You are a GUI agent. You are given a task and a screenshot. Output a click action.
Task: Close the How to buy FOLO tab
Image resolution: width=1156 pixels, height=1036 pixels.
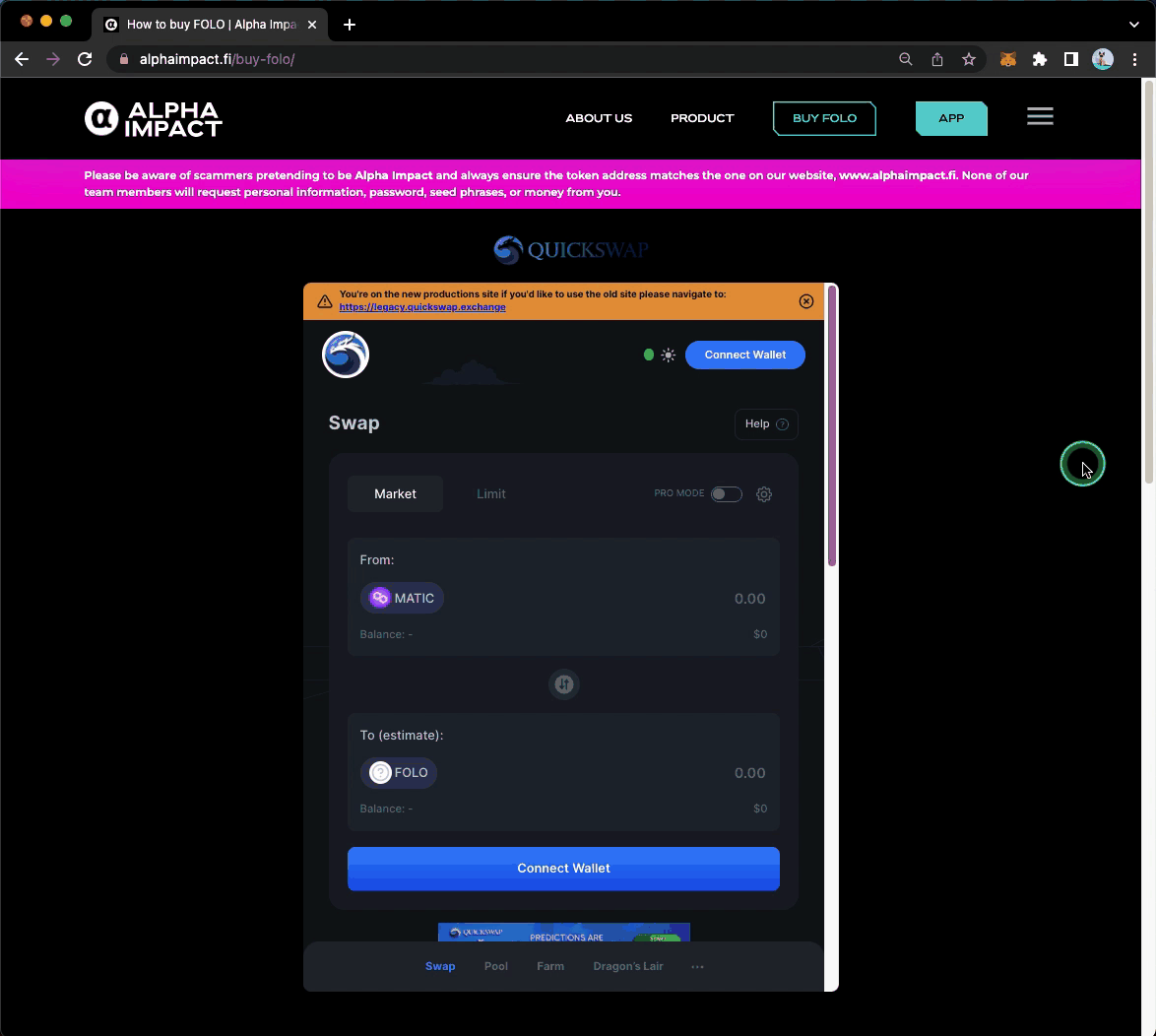[312, 25]
